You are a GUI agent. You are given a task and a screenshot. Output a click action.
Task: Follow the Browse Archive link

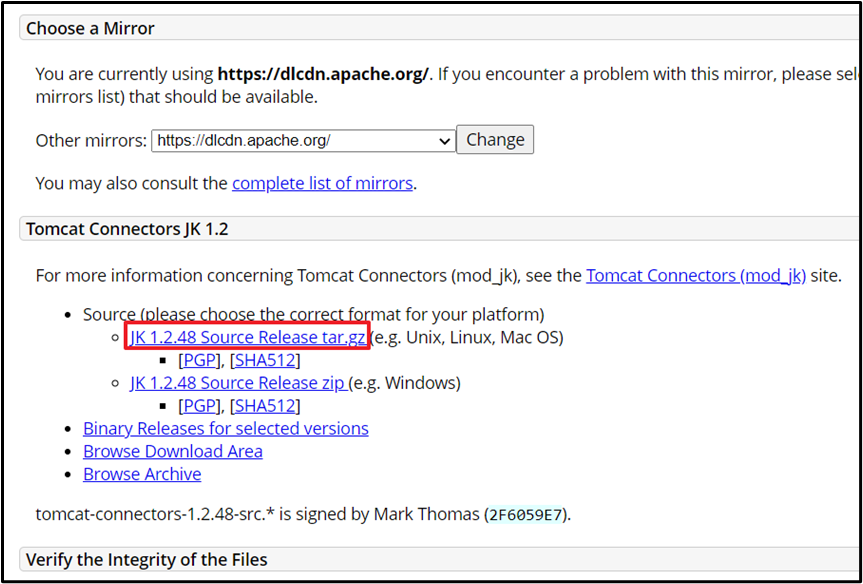coord(142,474)
